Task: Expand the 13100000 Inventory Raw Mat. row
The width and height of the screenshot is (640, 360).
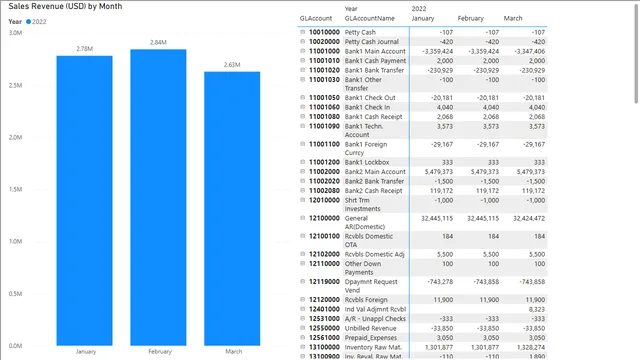Action: (302, 347)
